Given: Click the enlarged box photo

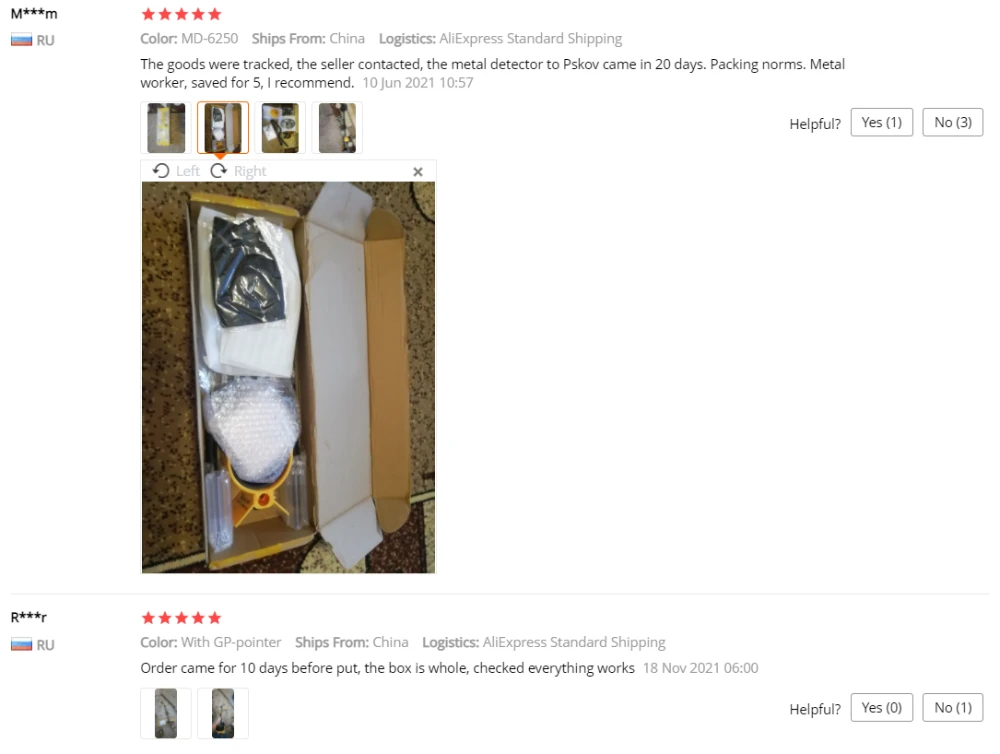Looking at the screenshot, I should (x=288, y=378).
